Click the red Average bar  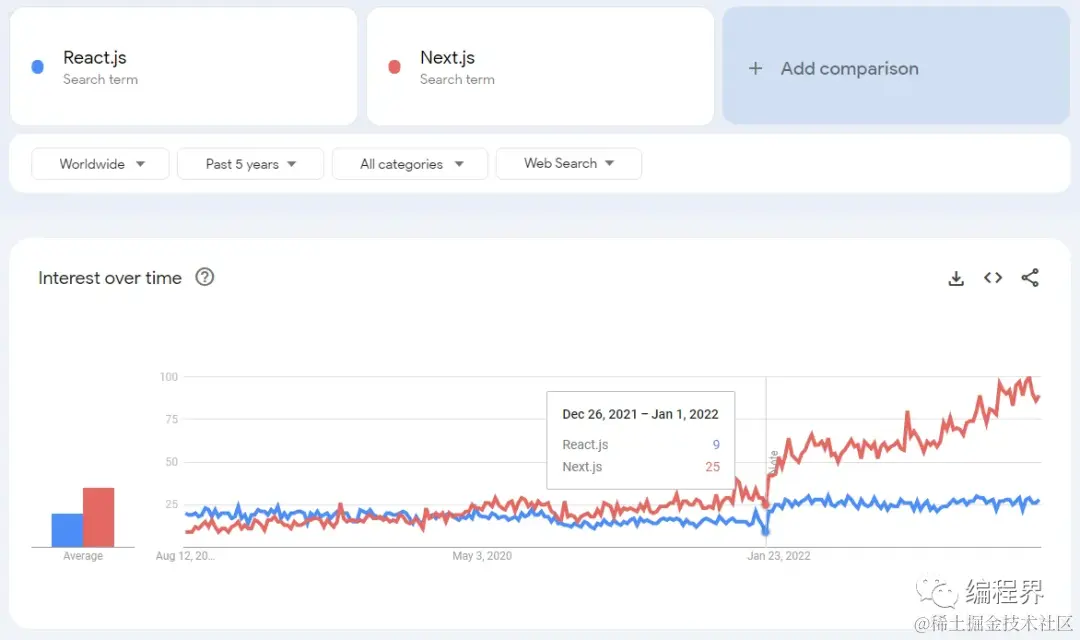point(98,517)
